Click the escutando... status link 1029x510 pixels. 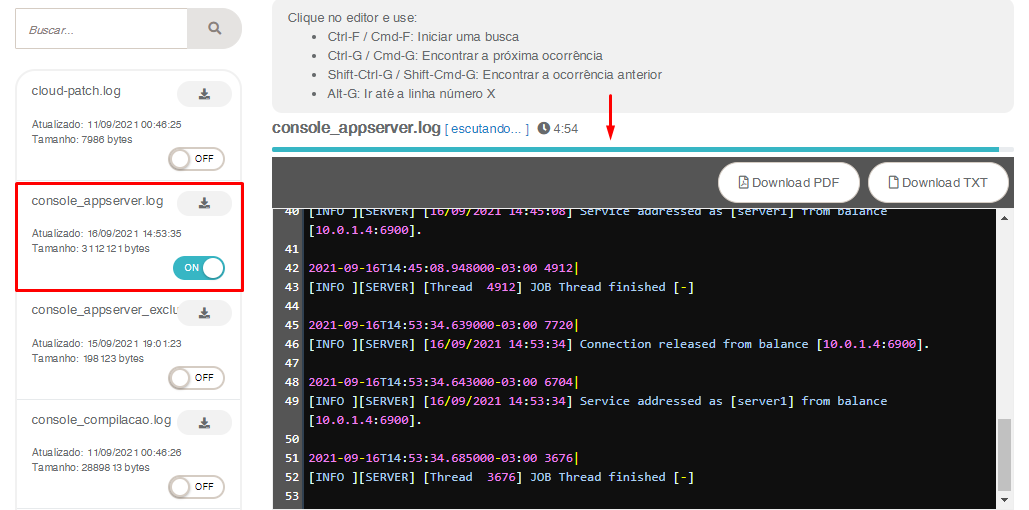[486, 129]
